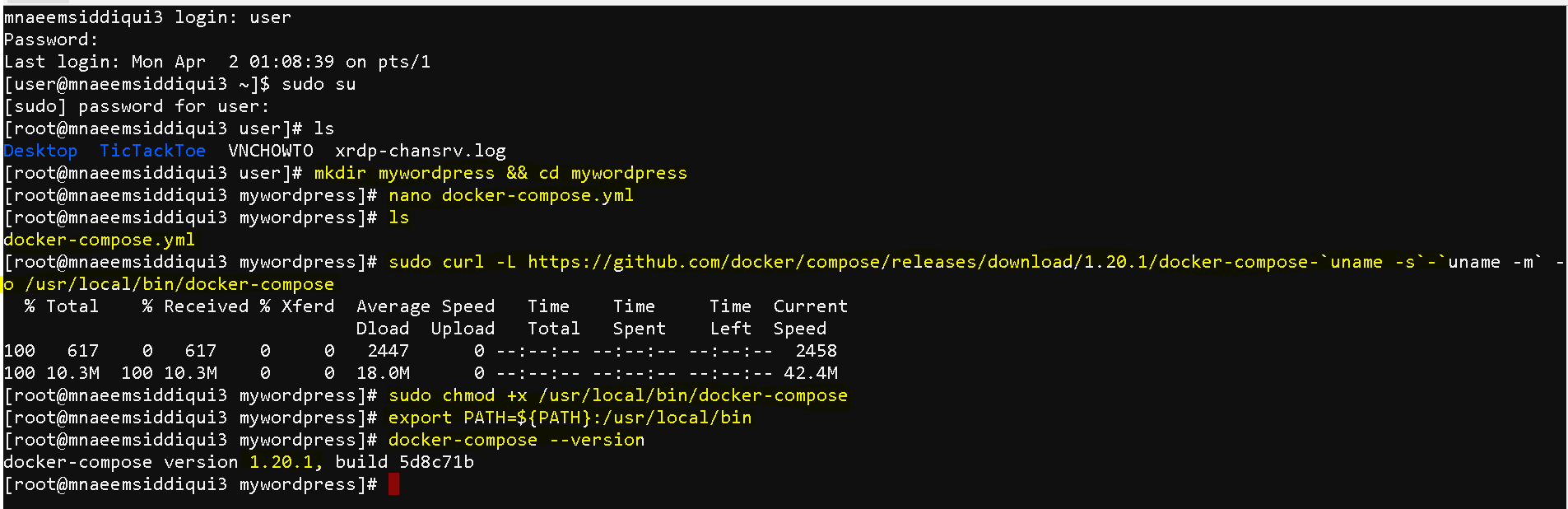1568x509 pixels.
Task: Click the 'Time Left' column header
Action: pos(730,317)
